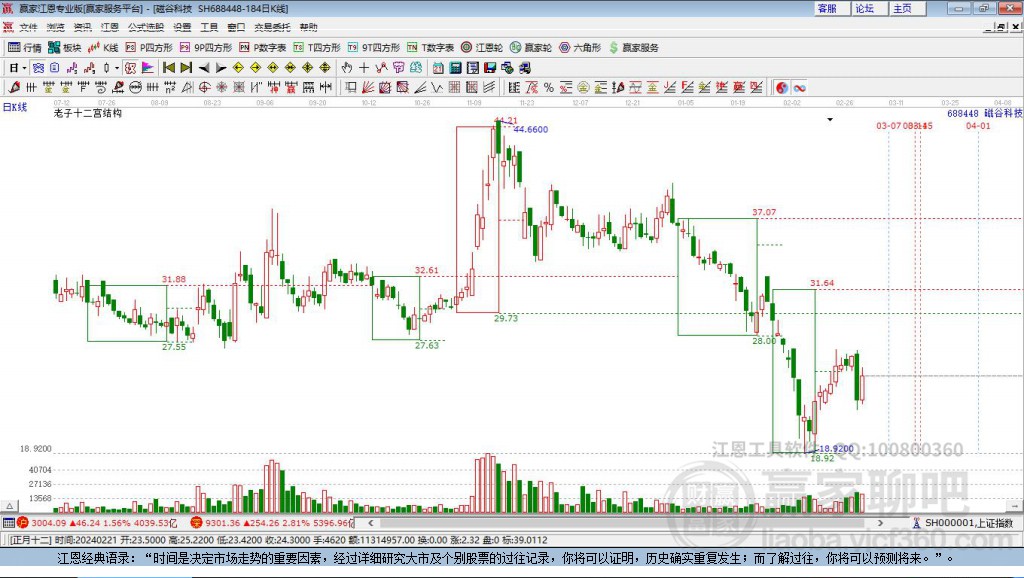
Task: Open the 设置 menu
Action: point(182,27)
